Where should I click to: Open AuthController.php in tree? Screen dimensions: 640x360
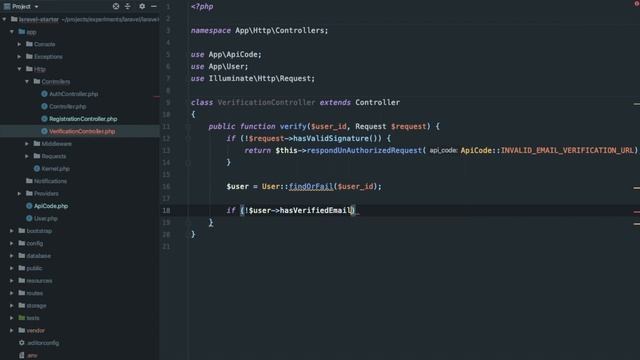point(73,94)
